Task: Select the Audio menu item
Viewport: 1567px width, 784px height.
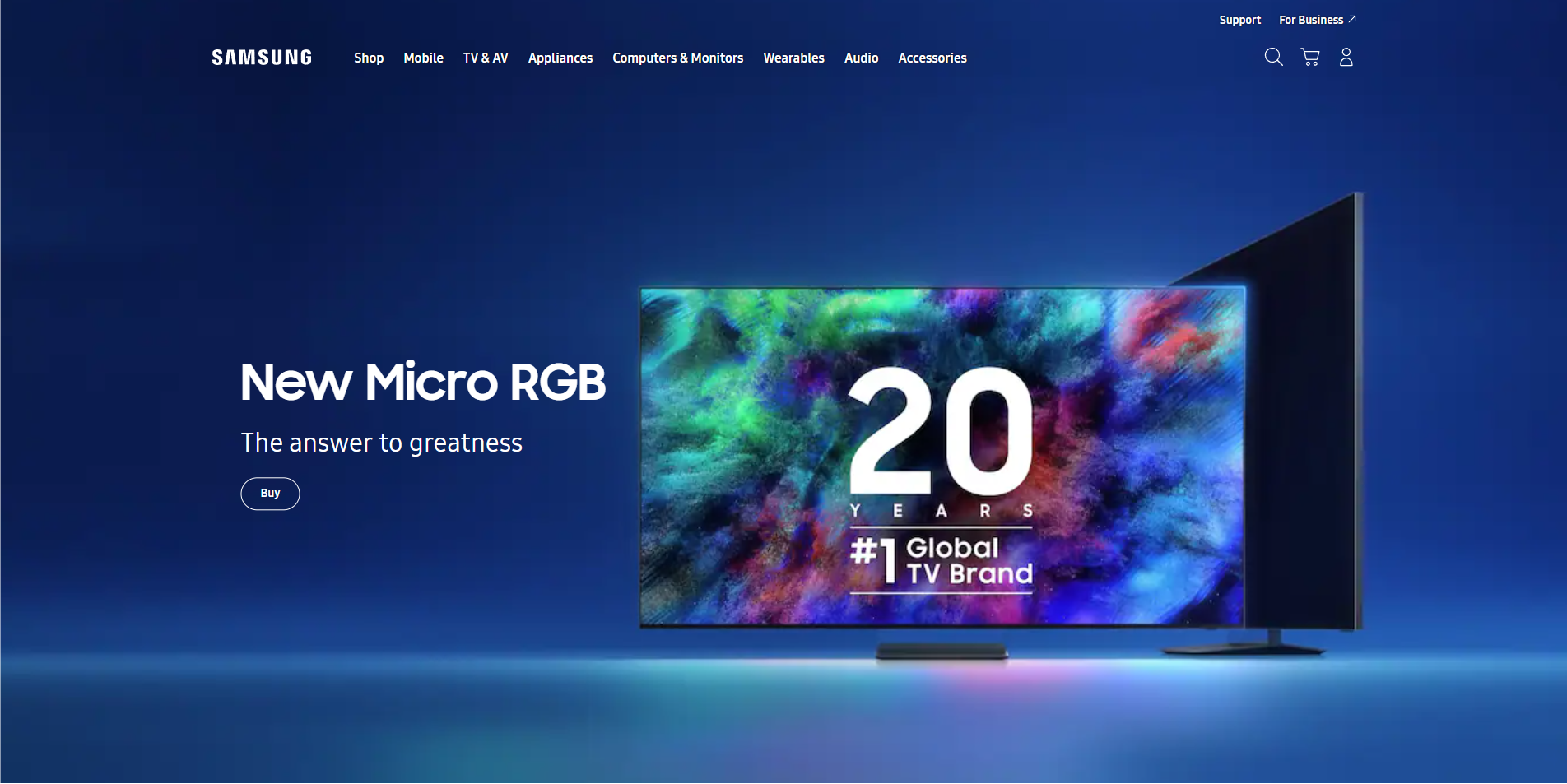Action: click(x=861, y=58)
